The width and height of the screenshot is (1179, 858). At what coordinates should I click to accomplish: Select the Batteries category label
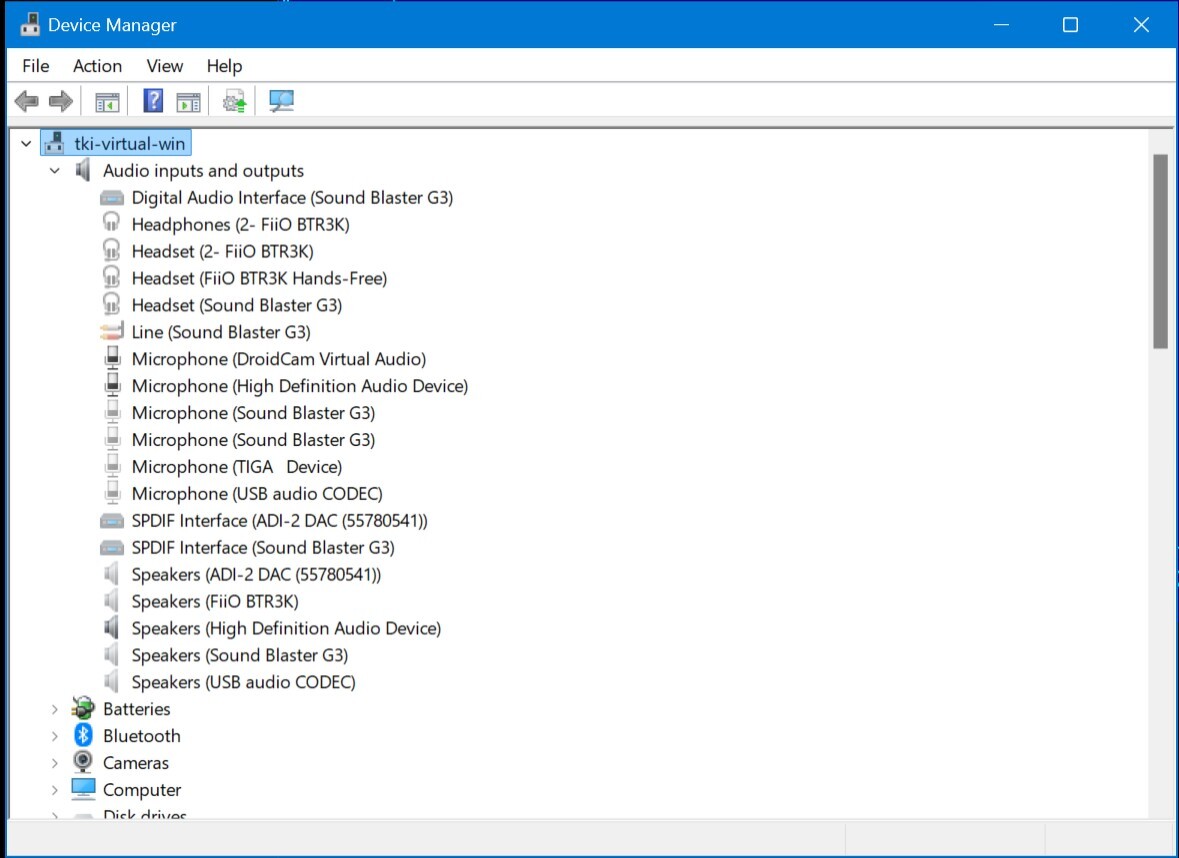pos(137,710)
